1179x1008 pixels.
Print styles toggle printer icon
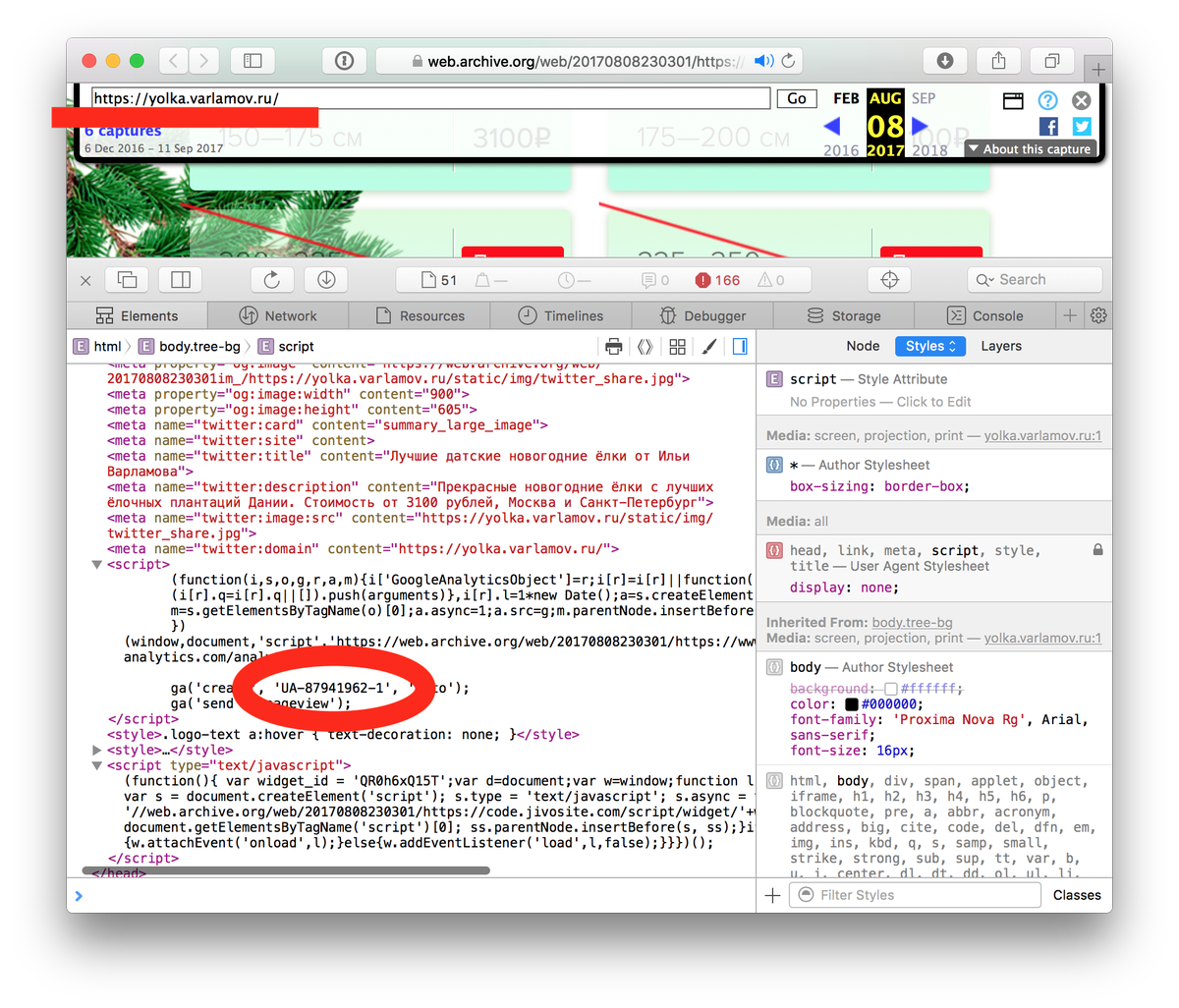coord(614,346)
